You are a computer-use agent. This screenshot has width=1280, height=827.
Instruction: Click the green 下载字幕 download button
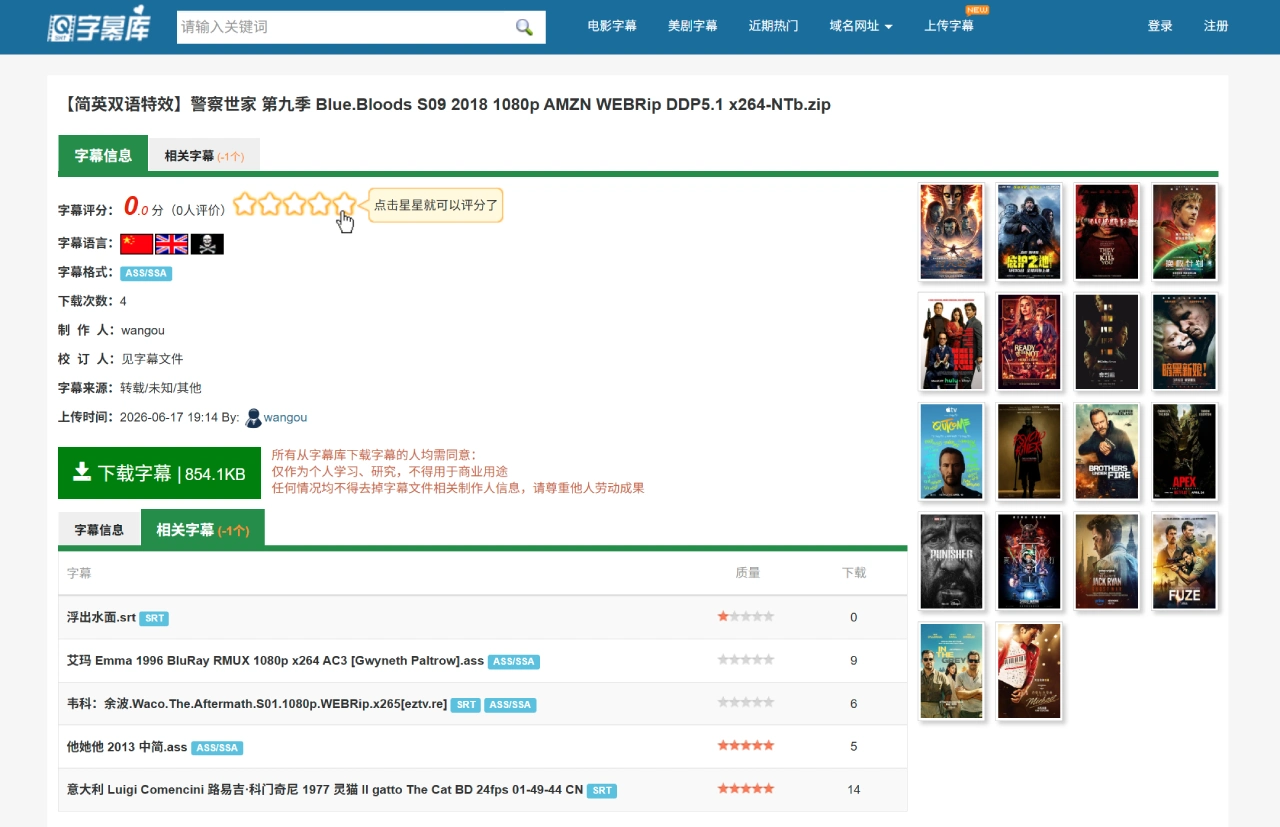159,473
